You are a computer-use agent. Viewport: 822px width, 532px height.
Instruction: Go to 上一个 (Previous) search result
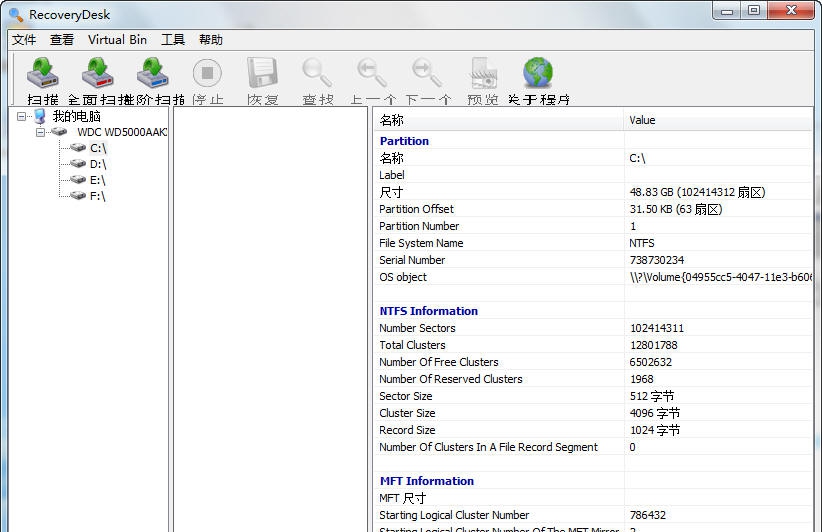click(372, 76)
